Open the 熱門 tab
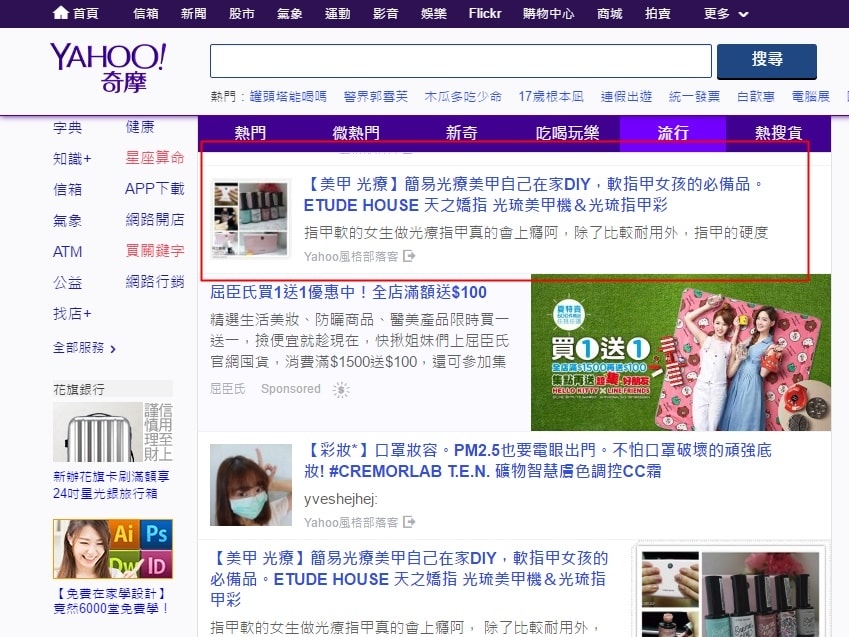 pyautogui.click(x=250, y=133)
